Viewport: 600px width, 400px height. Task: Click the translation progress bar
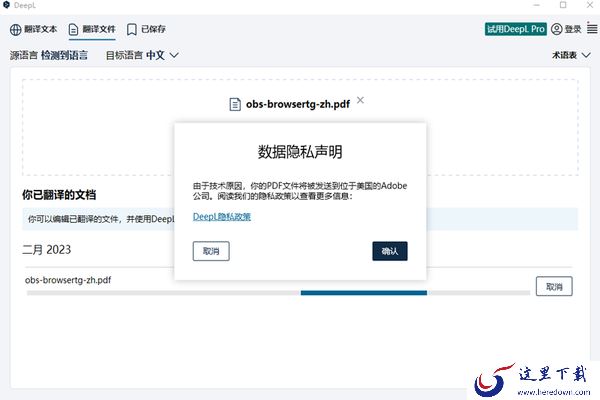(x=278, y=293)
